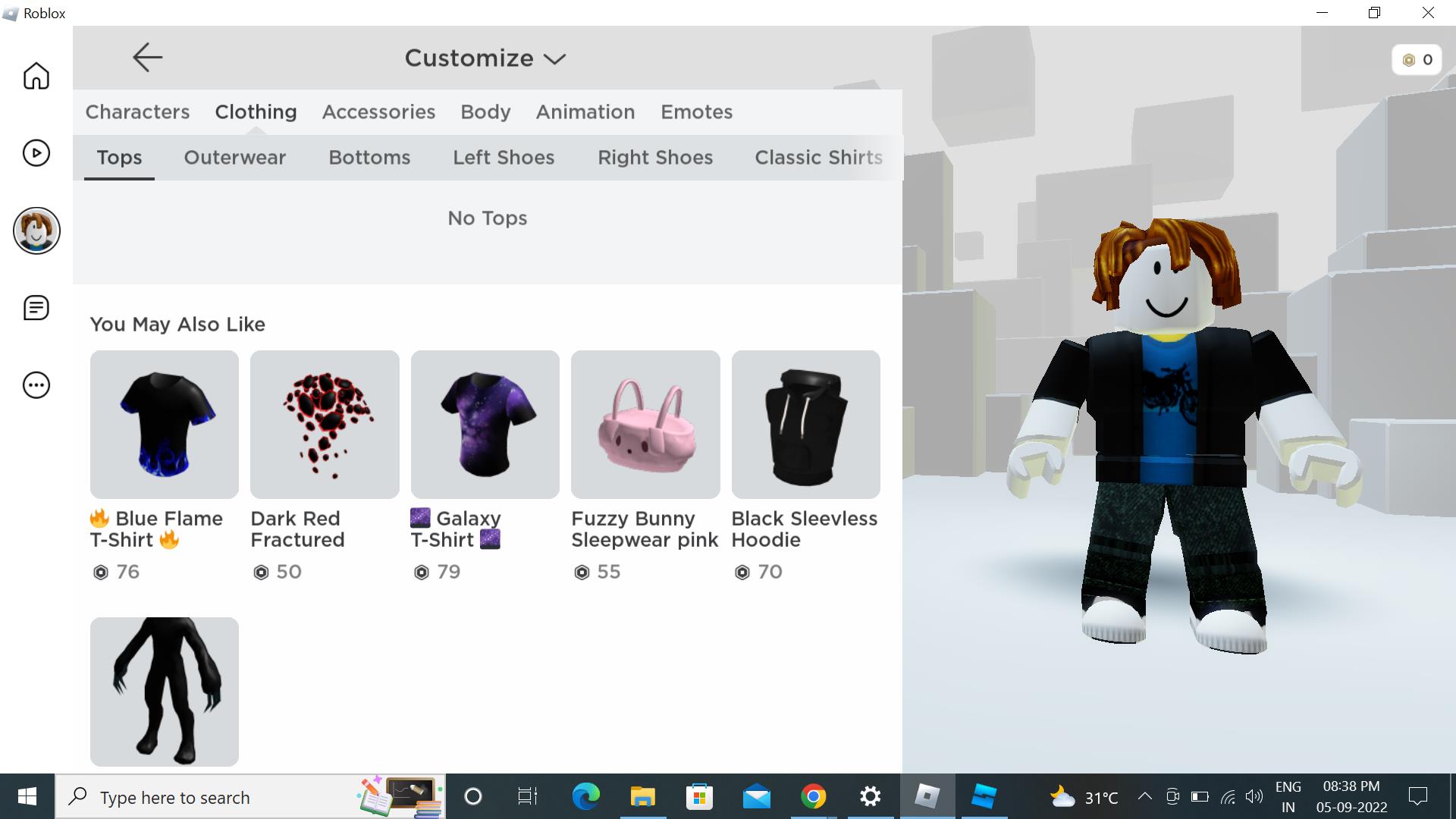Click the 79 Robux price
1456x819 pixels.
(x=438, y=572)
